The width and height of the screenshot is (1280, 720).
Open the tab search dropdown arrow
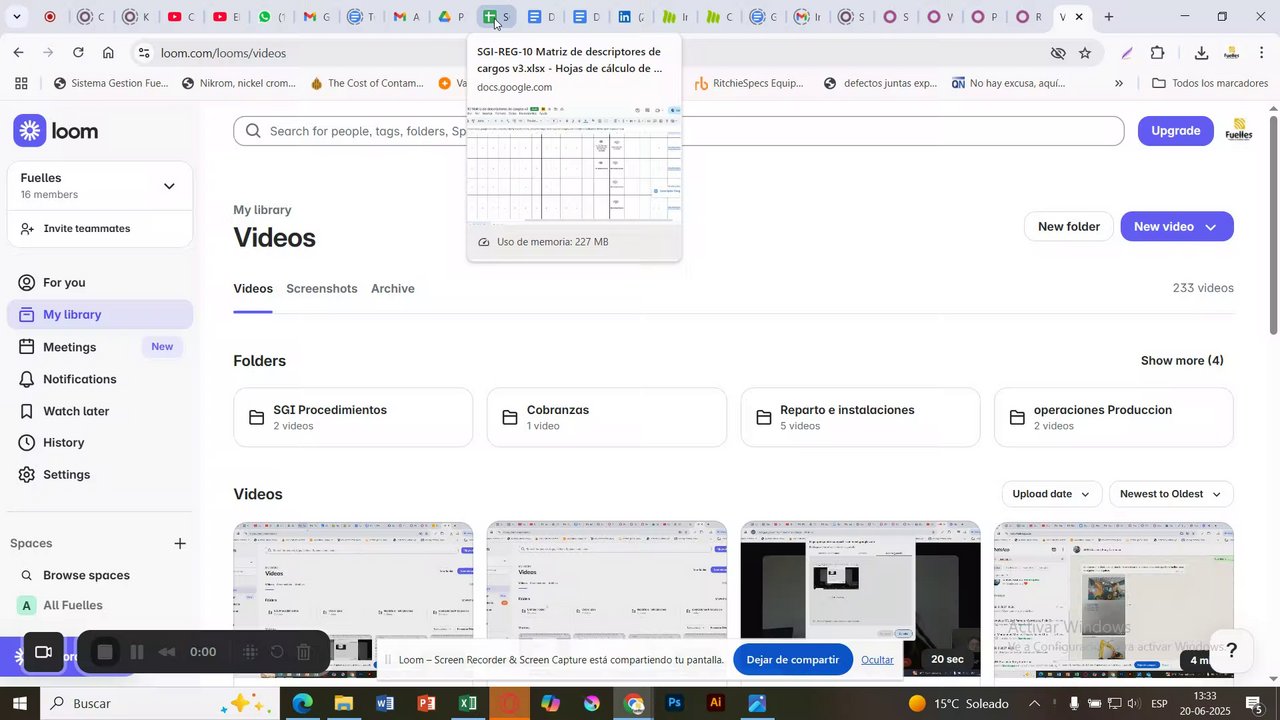pyautogui.click(x=17, y=17)
